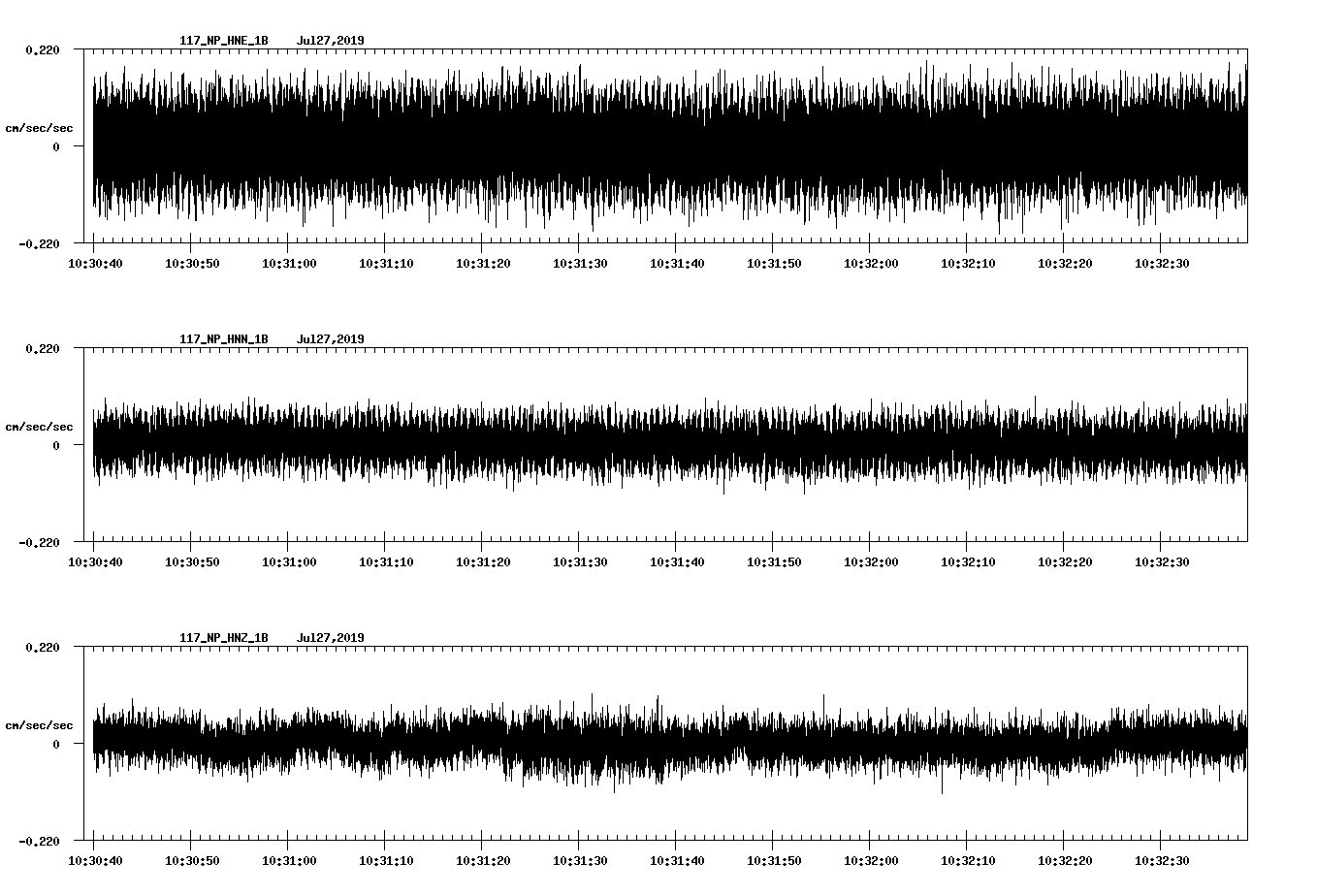The image size is (1317, 896).
Task: Click the 10:32:00 tick label under HNE plot
Action: click(x=870, y=264)
